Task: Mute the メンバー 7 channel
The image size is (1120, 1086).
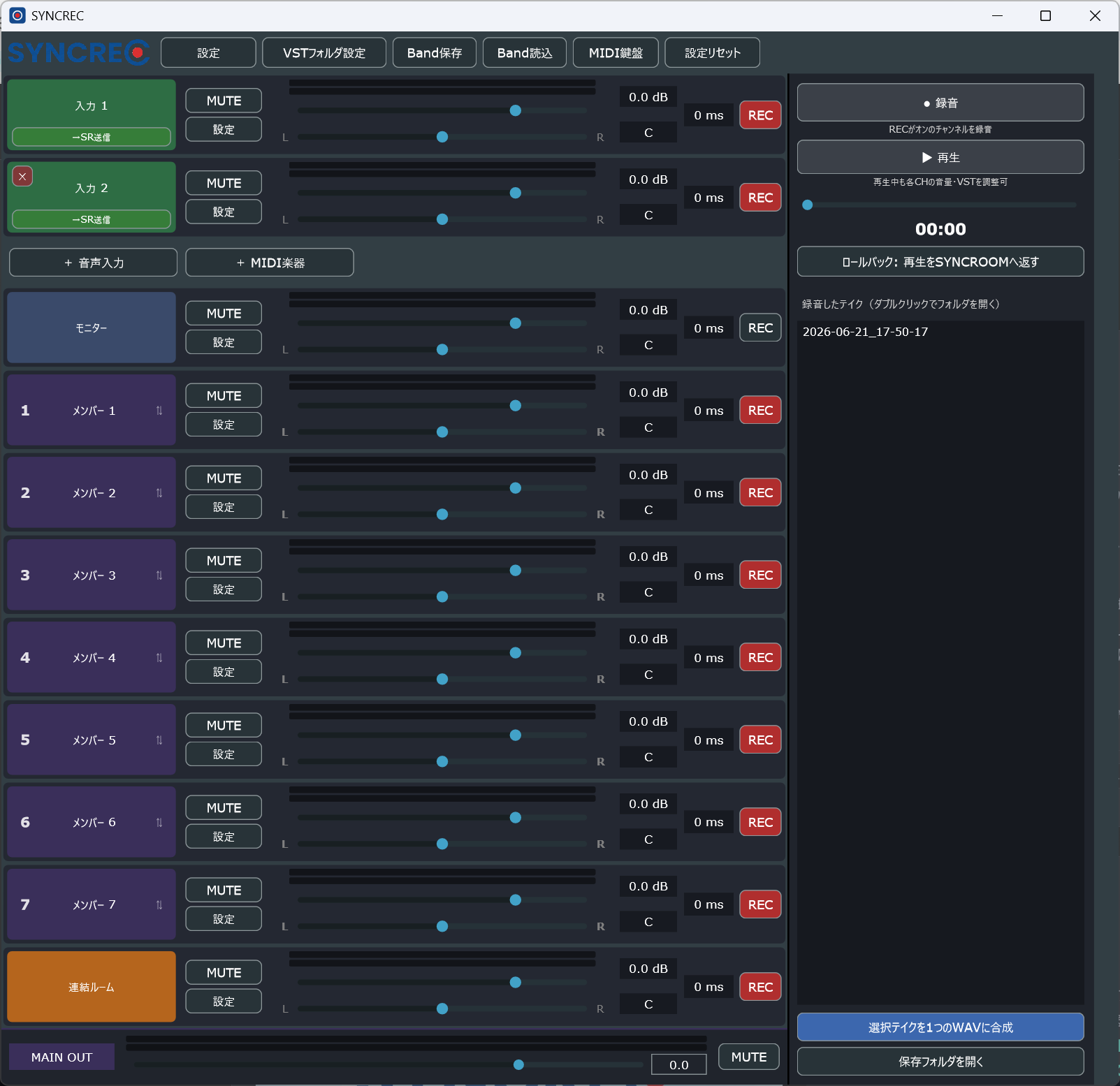Action: click(x=224, y=890)
